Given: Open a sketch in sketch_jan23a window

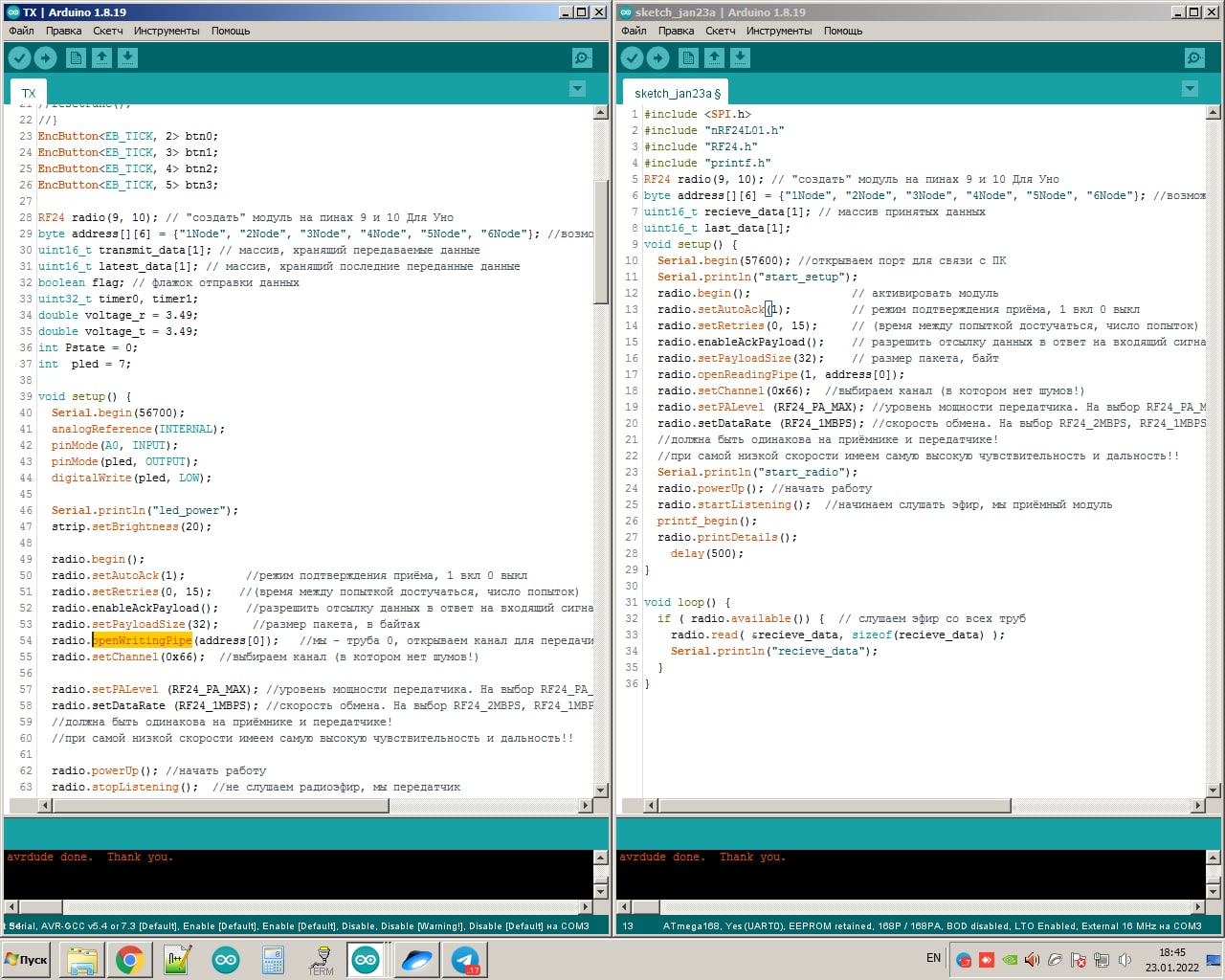Looking at the screenshot, I should coord(714,58).
